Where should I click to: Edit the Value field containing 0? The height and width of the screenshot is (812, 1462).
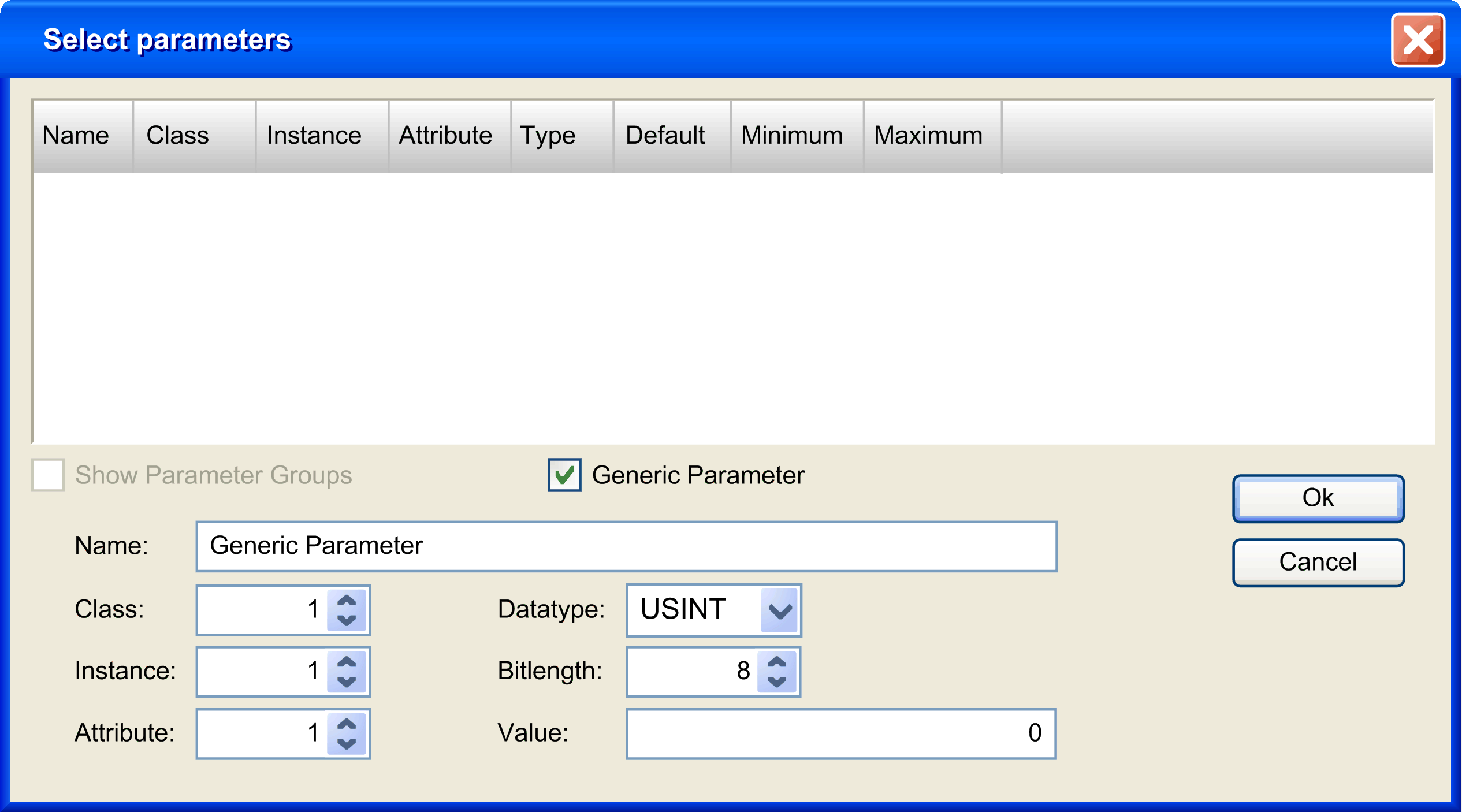[840, 733]
